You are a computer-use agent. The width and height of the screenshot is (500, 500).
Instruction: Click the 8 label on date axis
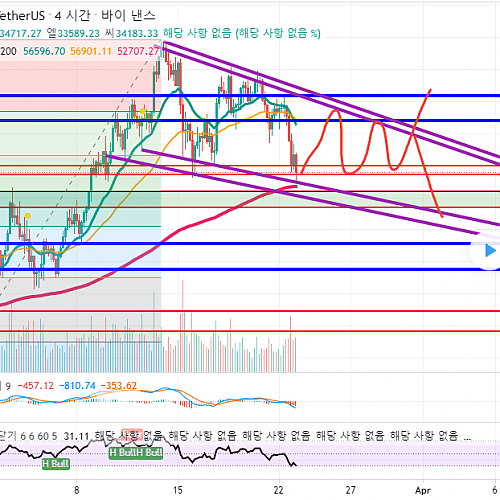pos(77,490)
